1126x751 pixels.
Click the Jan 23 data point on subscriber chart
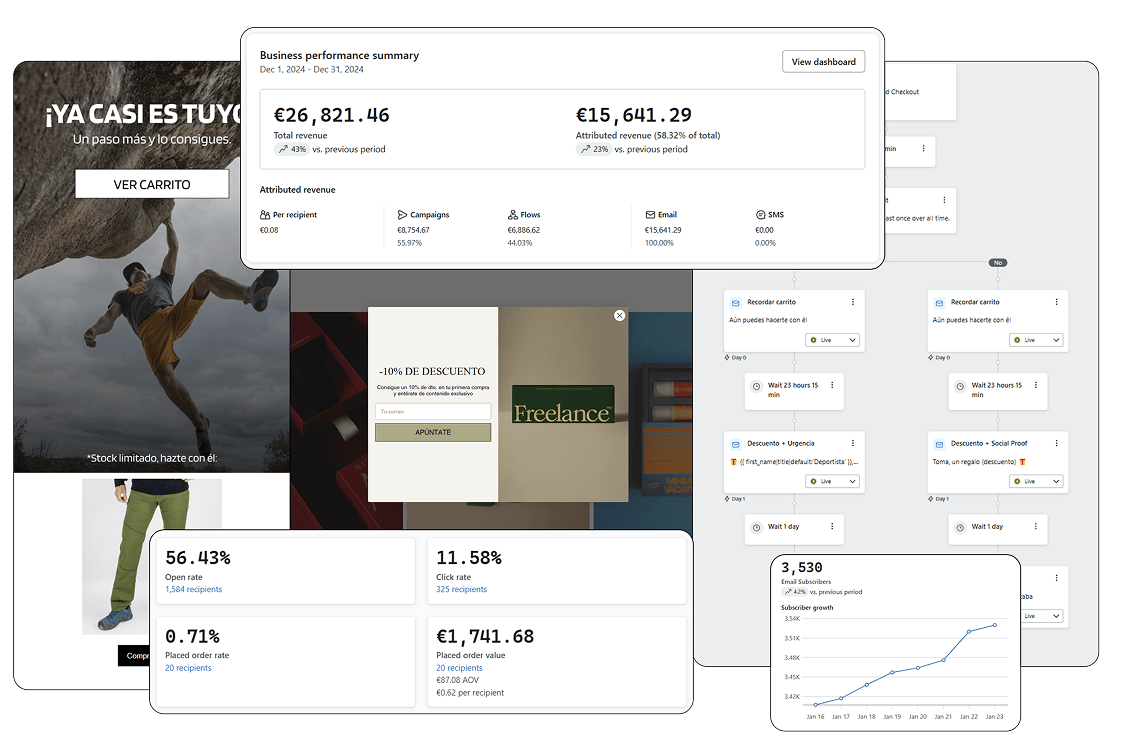click(995, 625)
